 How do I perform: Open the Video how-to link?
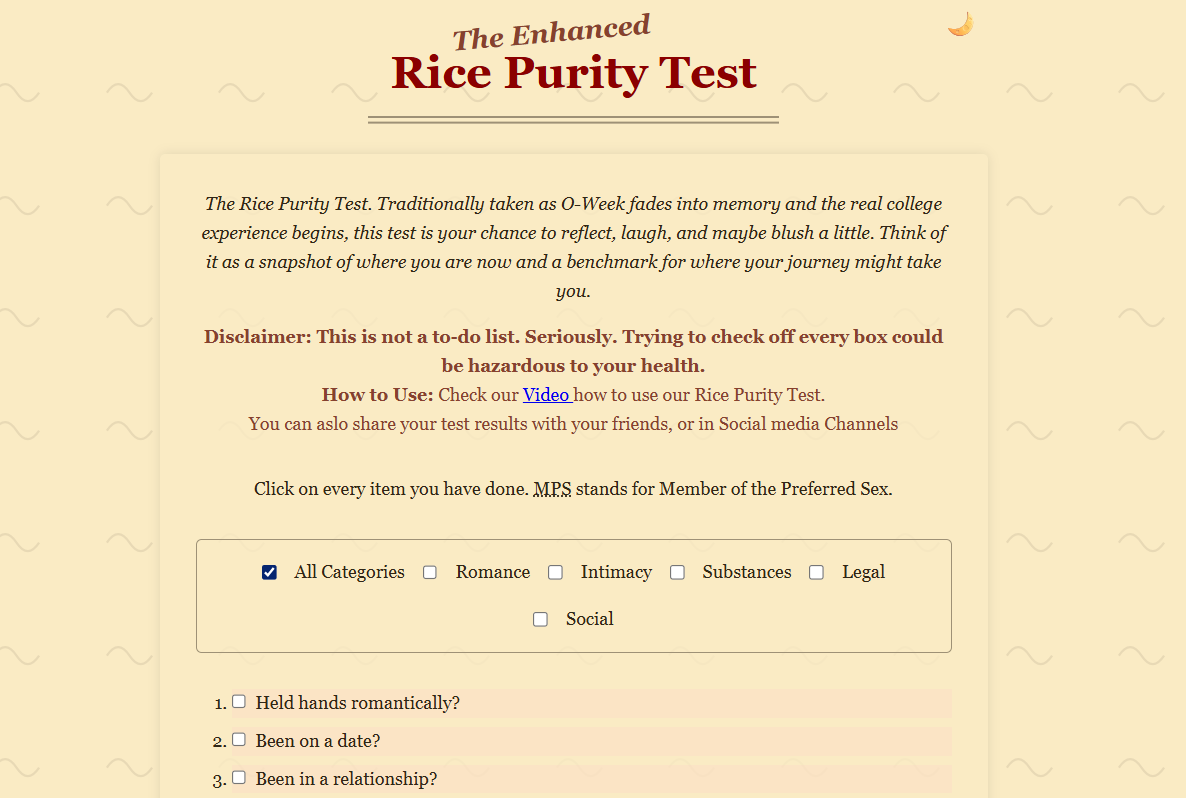tap(546, 394)
